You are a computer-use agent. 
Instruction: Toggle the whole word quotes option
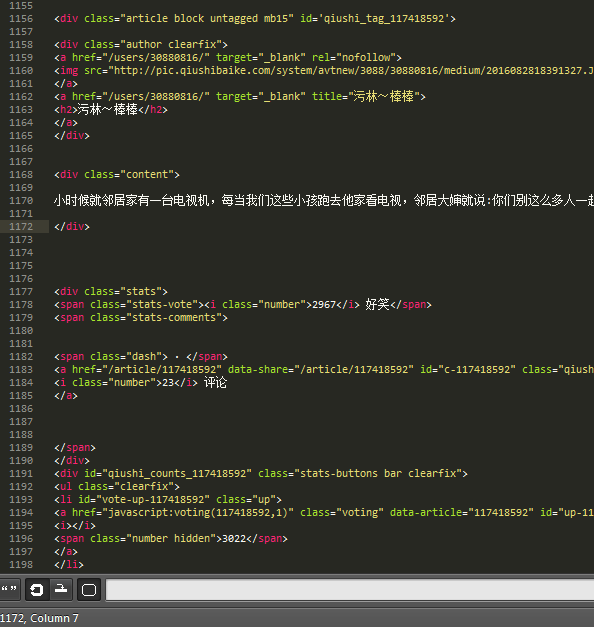click(x=8, y=590)
